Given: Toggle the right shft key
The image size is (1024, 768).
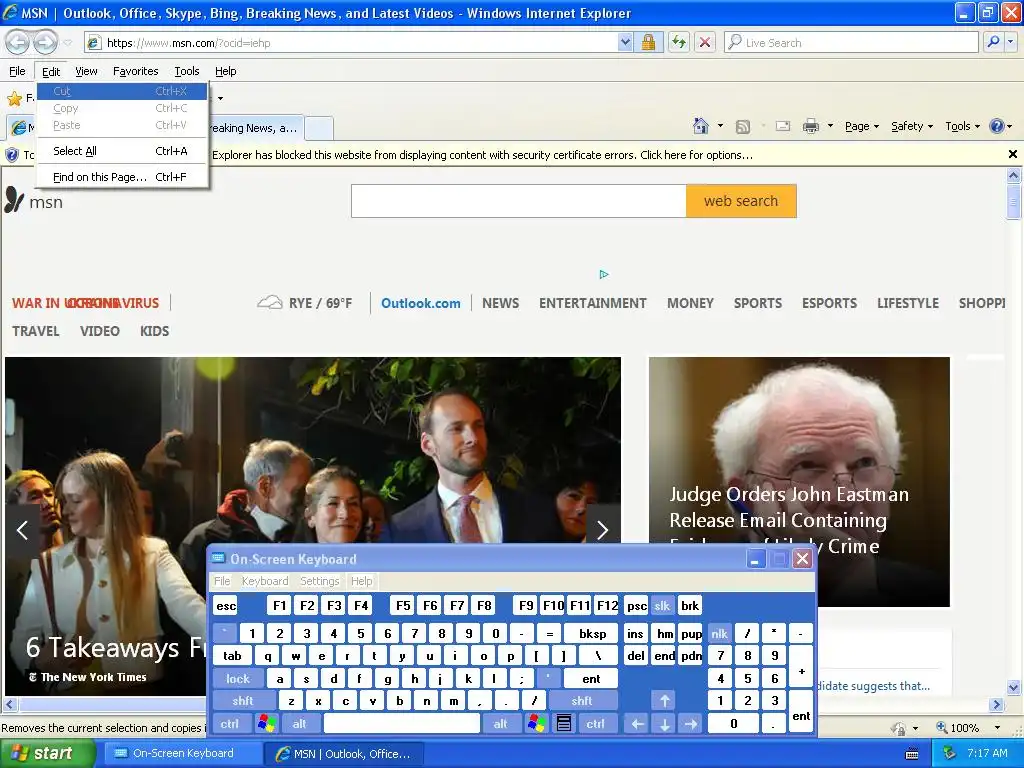Looking at the screenshot, I should 582,701.
